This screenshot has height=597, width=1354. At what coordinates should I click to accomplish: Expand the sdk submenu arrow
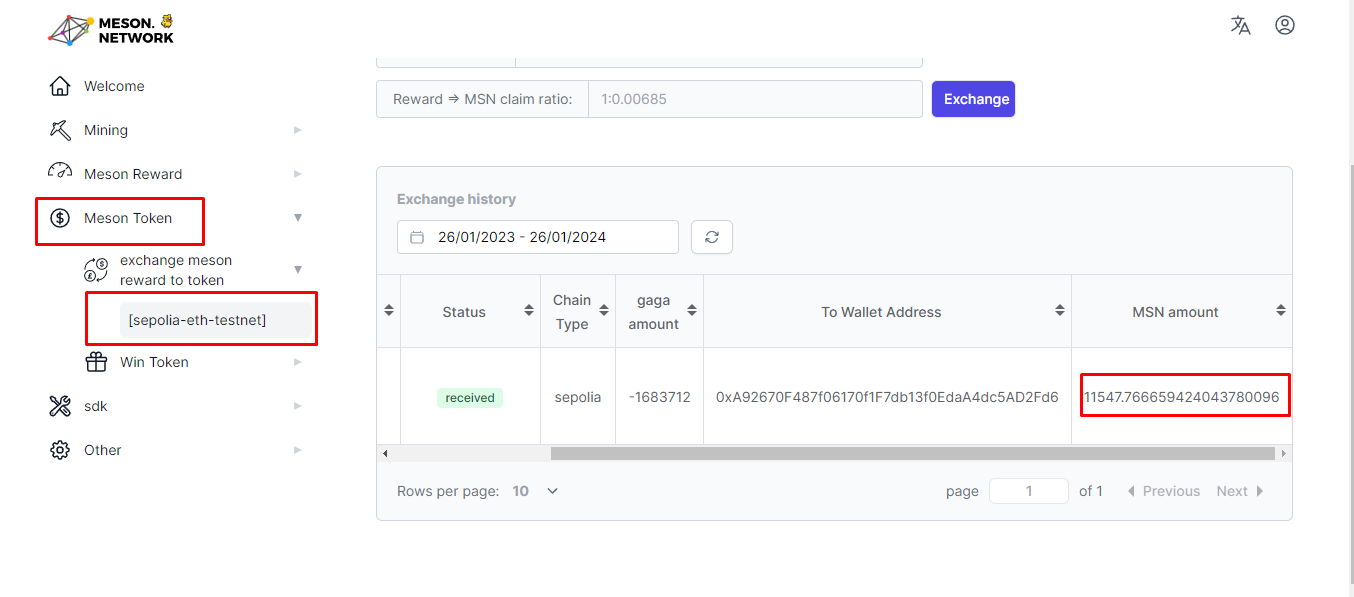coord(297,406)
